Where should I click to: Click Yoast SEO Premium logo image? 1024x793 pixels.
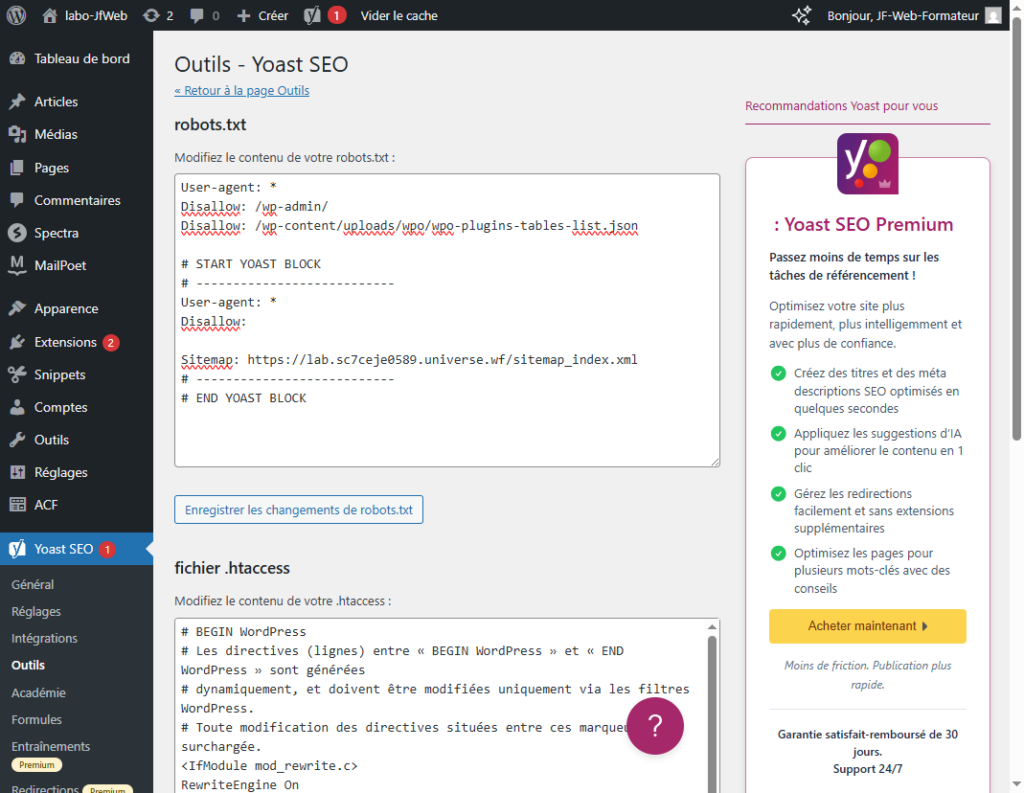click(867, 164)
